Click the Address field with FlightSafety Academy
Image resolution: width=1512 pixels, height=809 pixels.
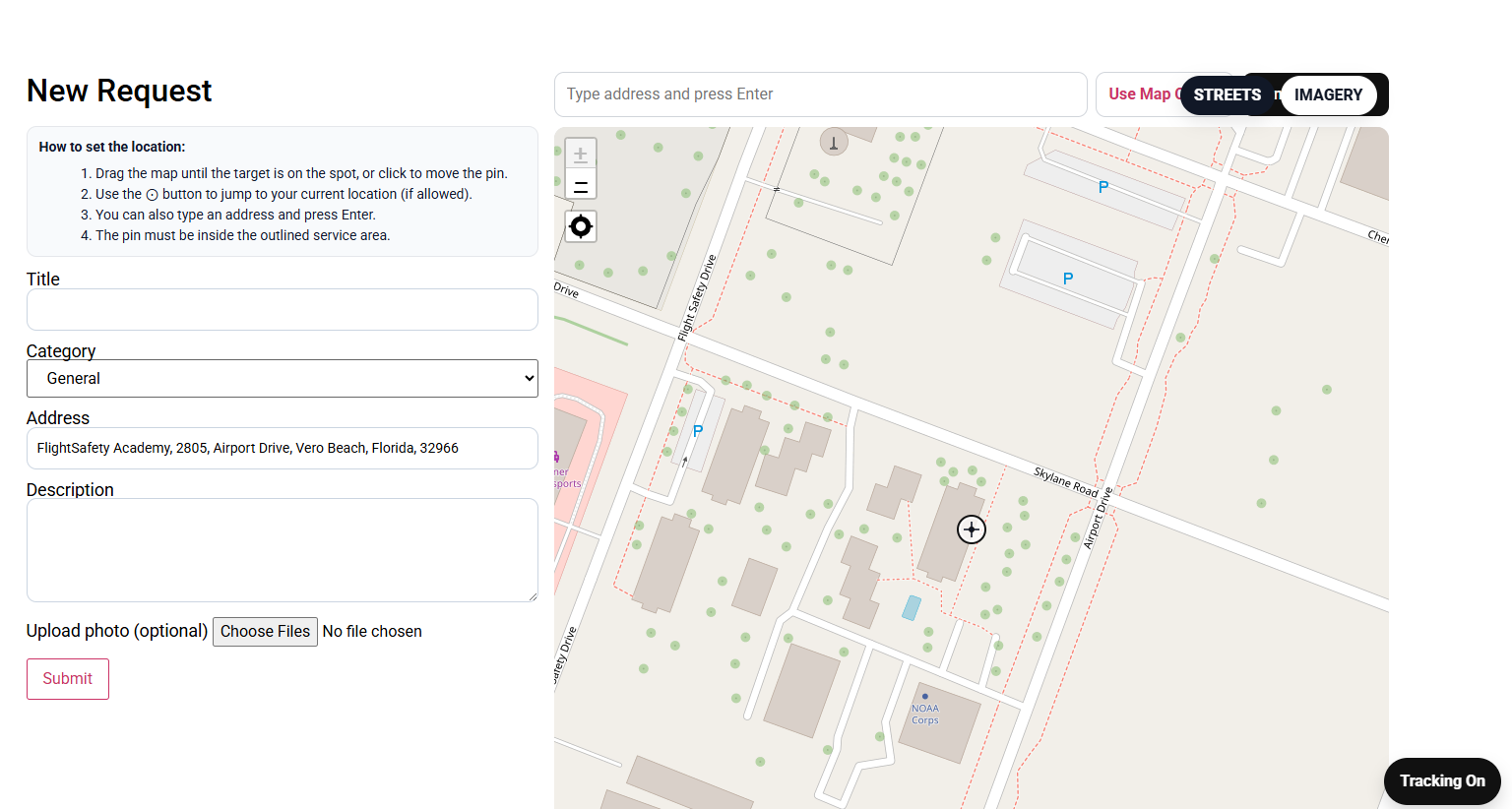pyautogui.click(x=283, y=449)
